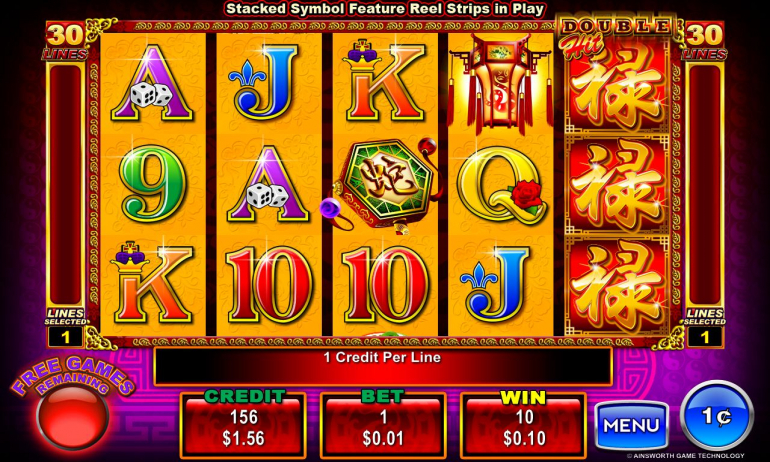This screenshot has width=770, height=462.
Task: Select the blue J symbol at top of reel two
Action: [x=264, y=82]
